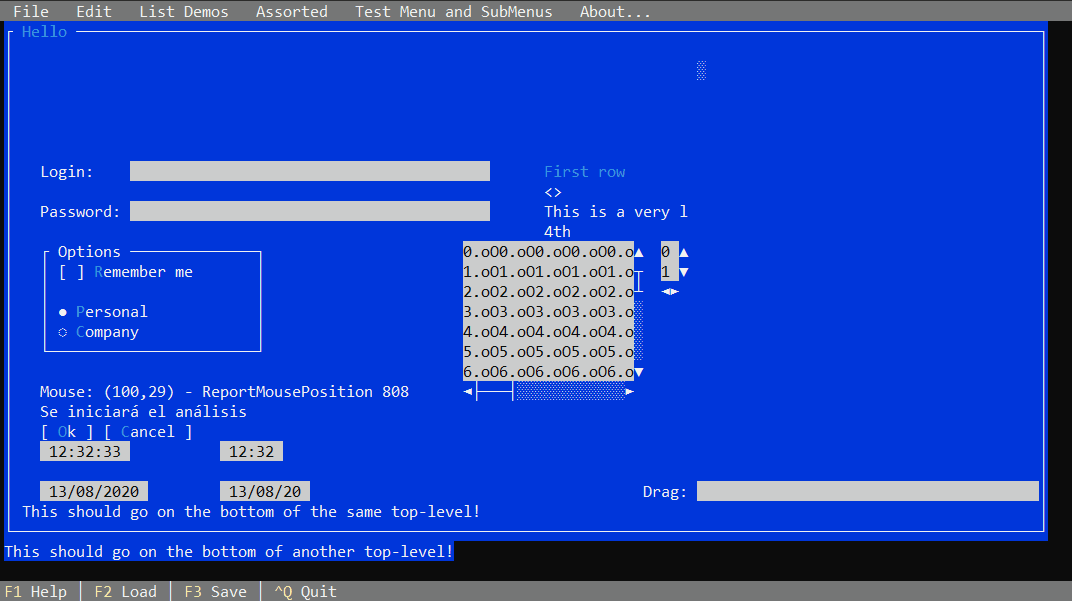Image resolution: width=1072 pixels, height=601 pixels.
Task: Click list scrollbar up arrow
Action: 639,252
